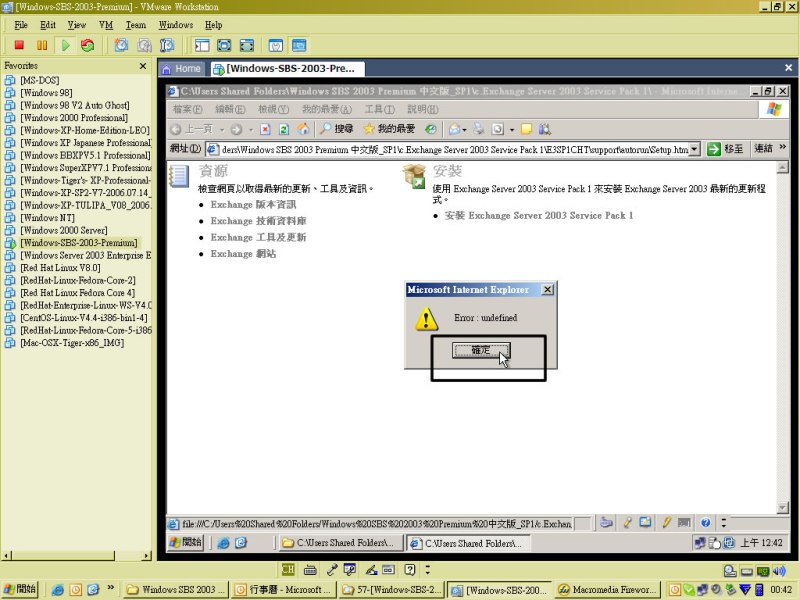Expand the host quick launch overflow chevron
This screenshot has width=800, height=600.
coord(111,588)
